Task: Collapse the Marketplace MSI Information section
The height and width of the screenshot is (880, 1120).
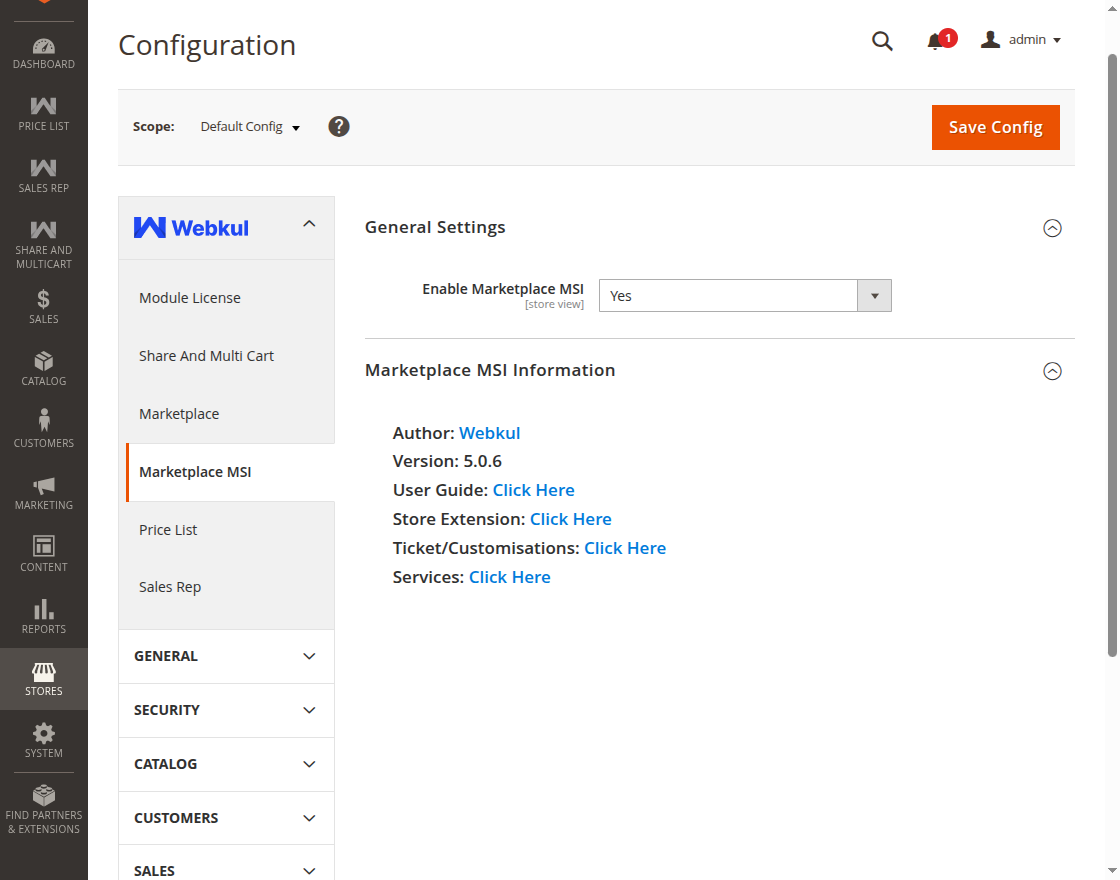Action: point(1052,371)
